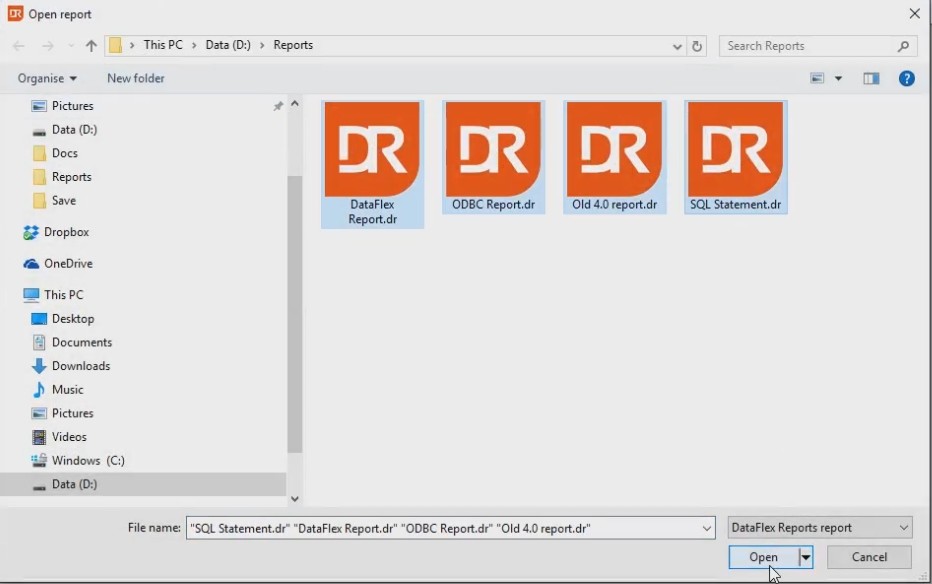This screenshot has width=932, height=584.
Task: Click New folder in the toolbar
Action: (136, 78)
